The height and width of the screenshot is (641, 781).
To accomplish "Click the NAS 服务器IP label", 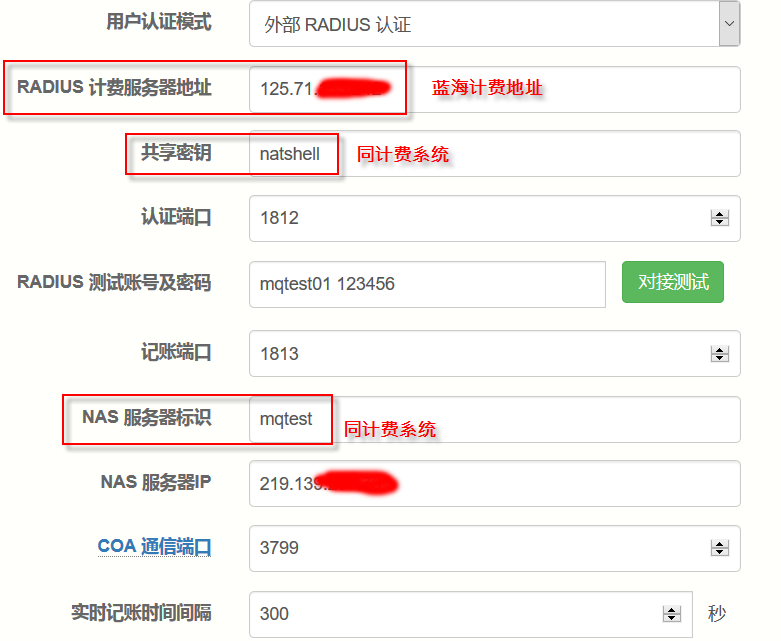I will tap(155, 482).
